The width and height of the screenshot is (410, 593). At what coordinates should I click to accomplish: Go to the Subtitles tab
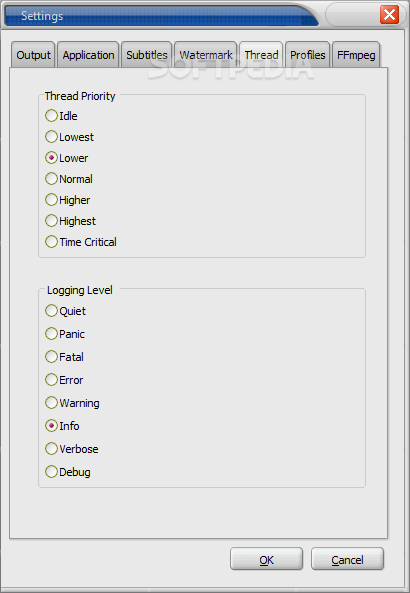[147, 55]
